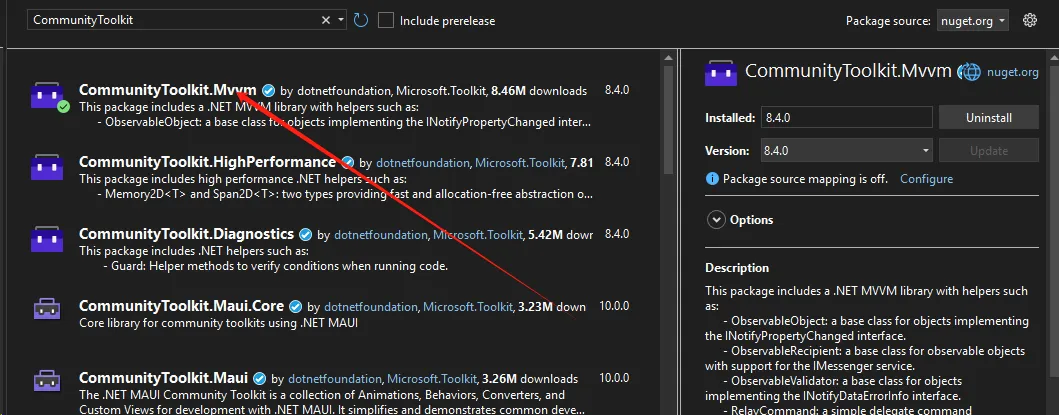Viewport: 1059px width, 415px height.
Task: Enable the Include prerelease checkbox
Action: [386, 20]
